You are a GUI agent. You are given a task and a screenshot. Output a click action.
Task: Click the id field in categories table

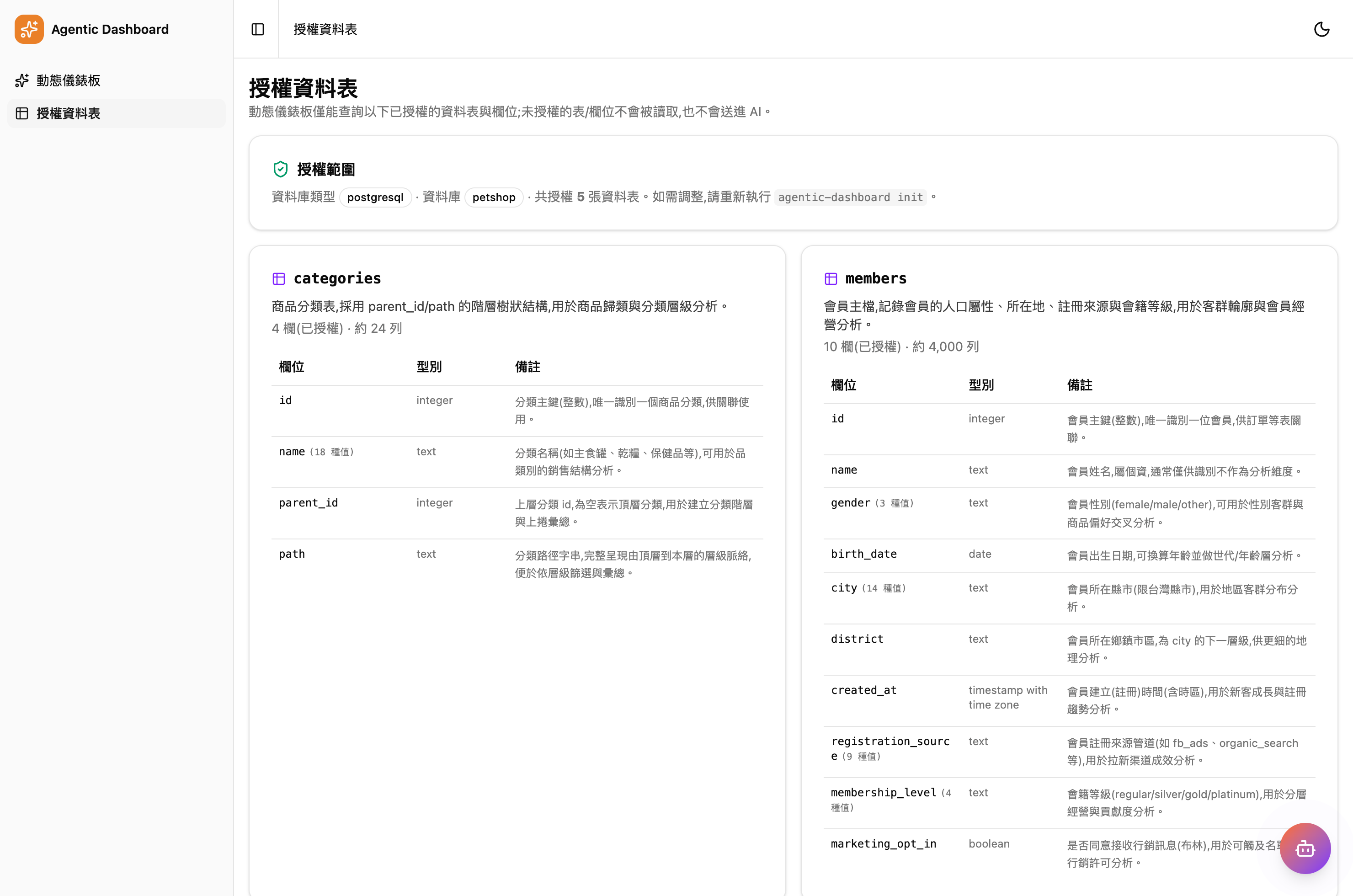[x=285, y=400]
